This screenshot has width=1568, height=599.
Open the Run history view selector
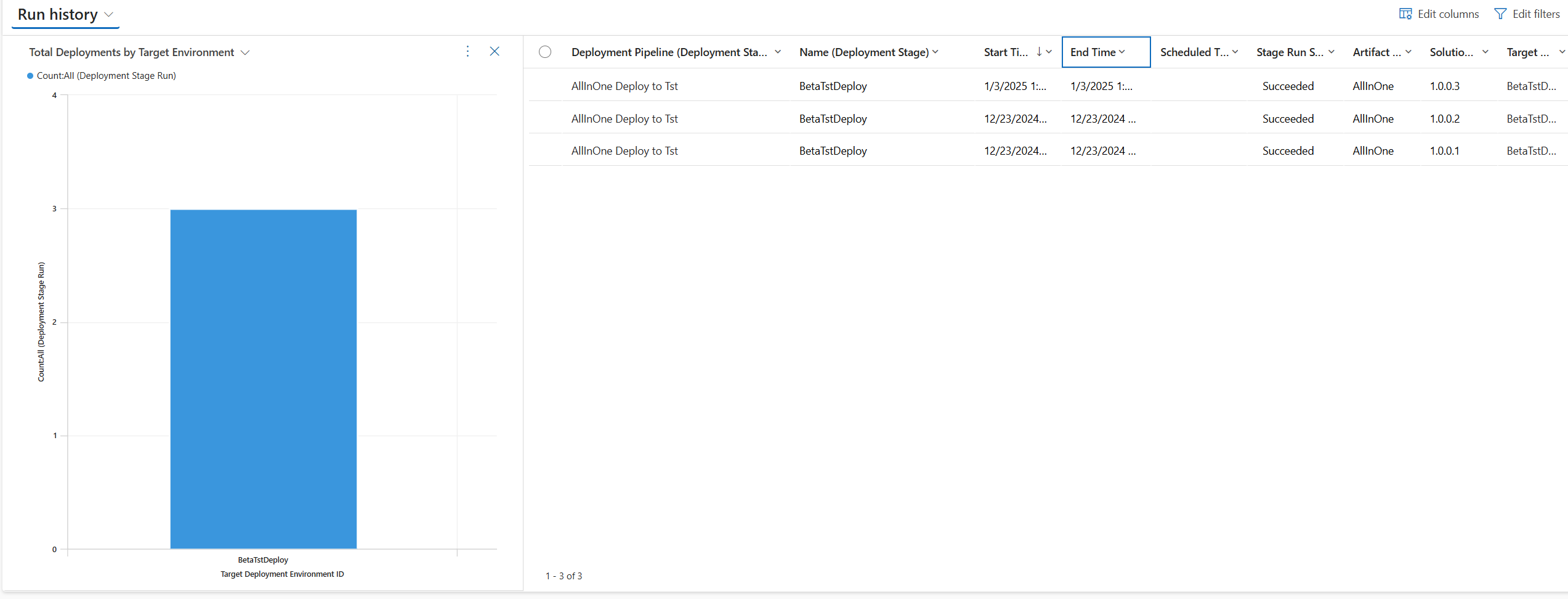click(65, 15)
